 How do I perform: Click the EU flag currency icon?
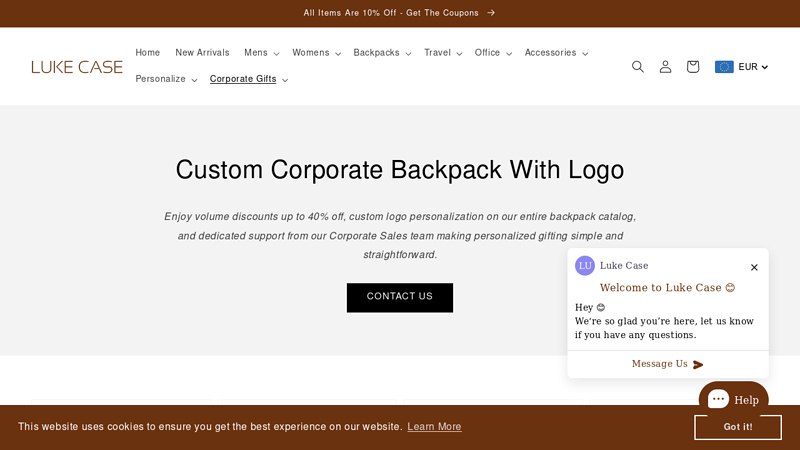pyautogui.click(x=724, y=67)
